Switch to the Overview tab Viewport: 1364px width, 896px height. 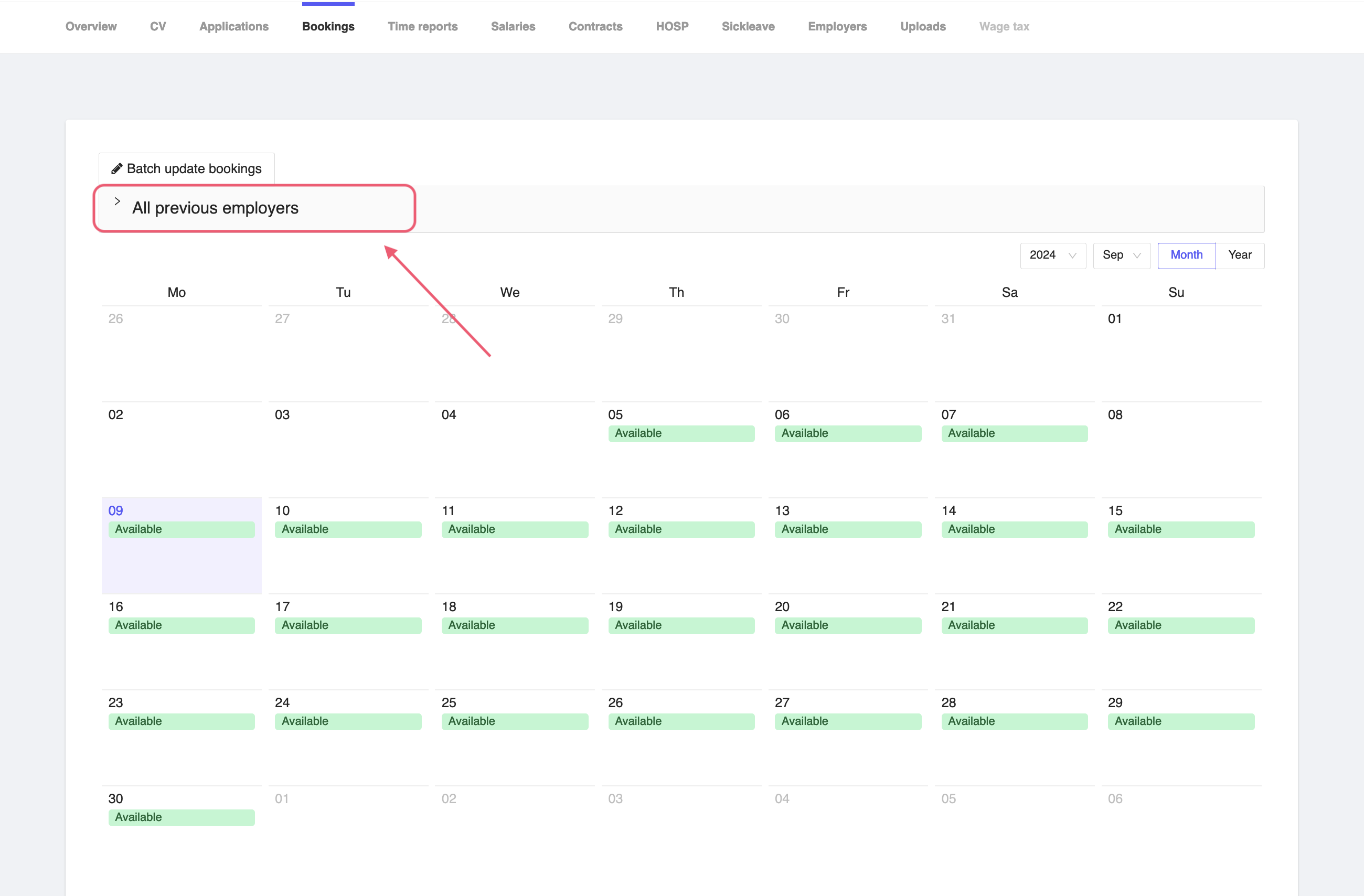91,26
